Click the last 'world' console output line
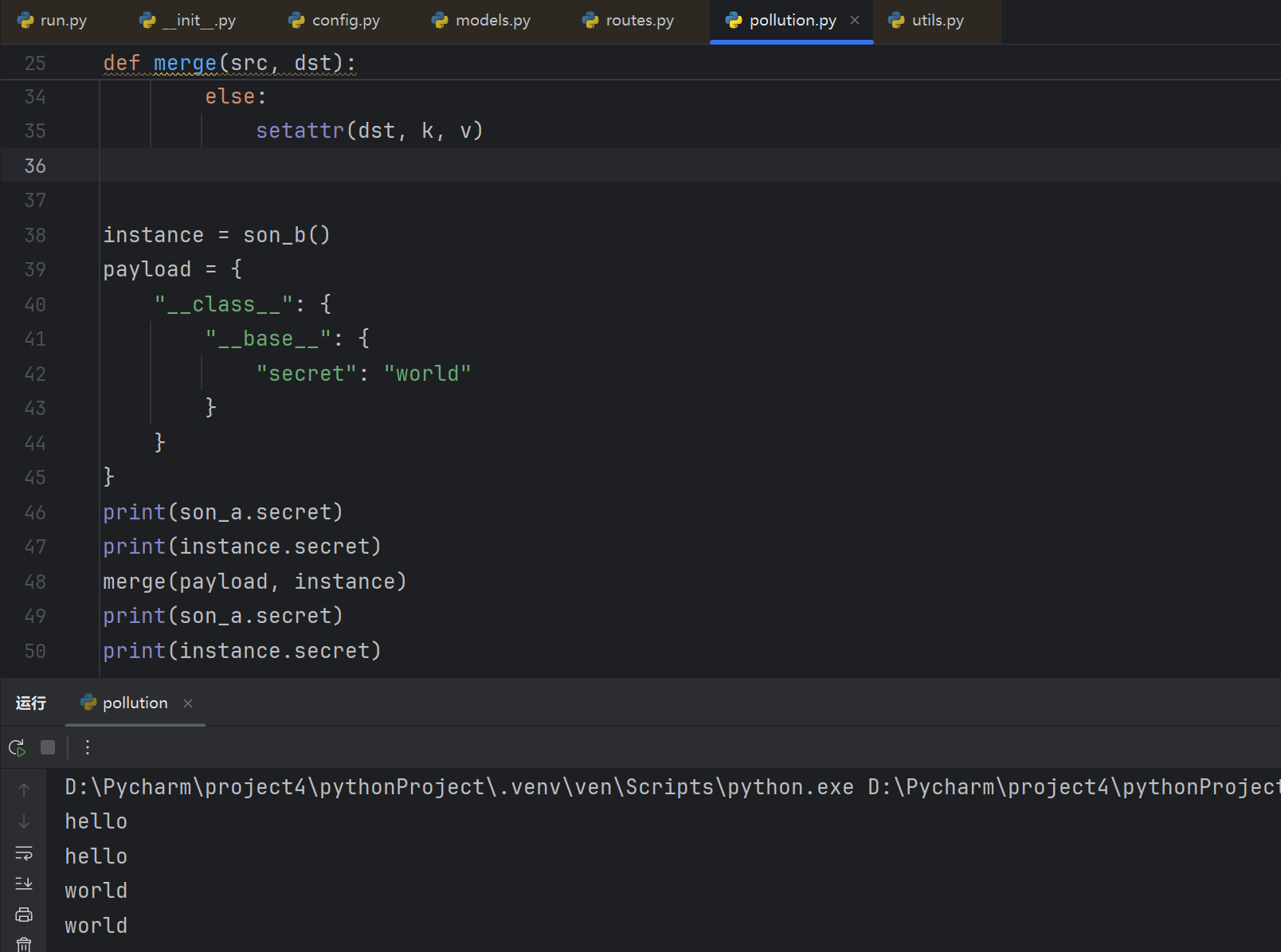The image size is (1281, 952). 96,926
